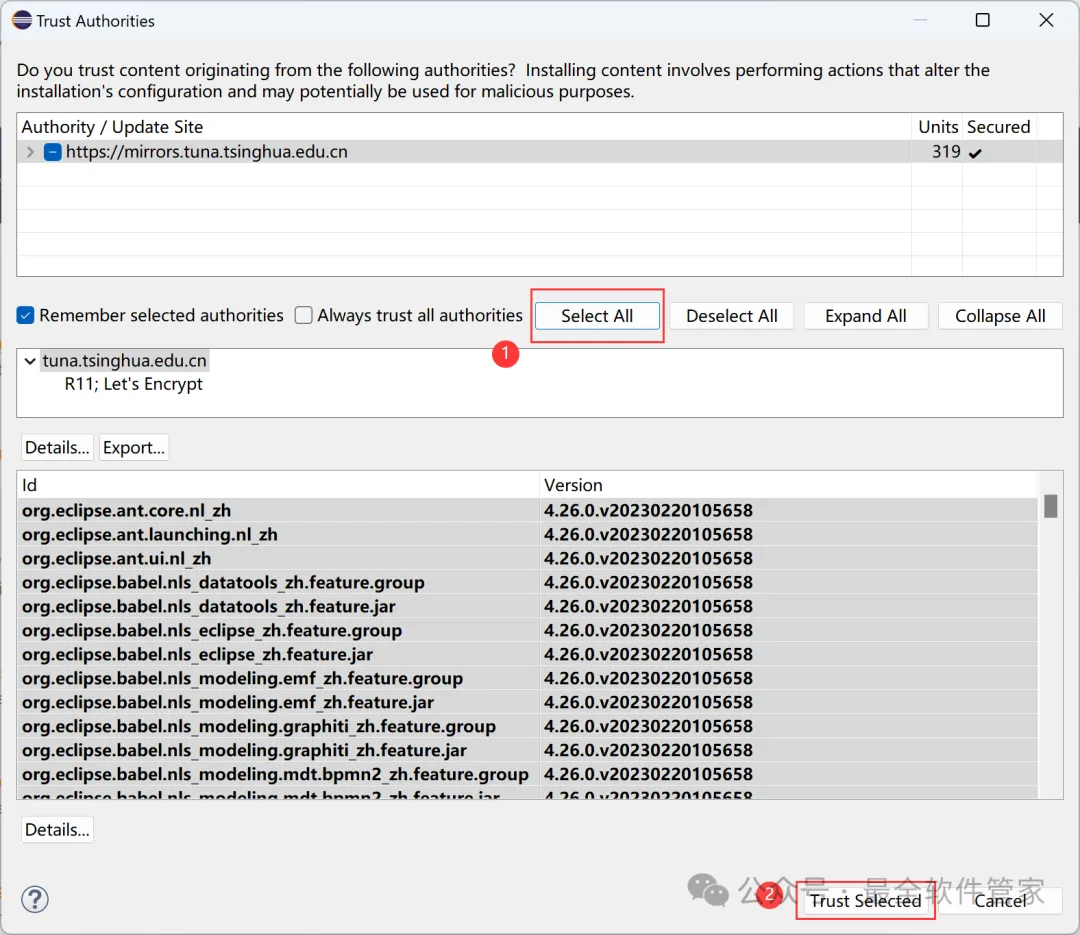The image size is (1080, 935).
Task: Click the help question mark icon
Action: coord(34,898)
